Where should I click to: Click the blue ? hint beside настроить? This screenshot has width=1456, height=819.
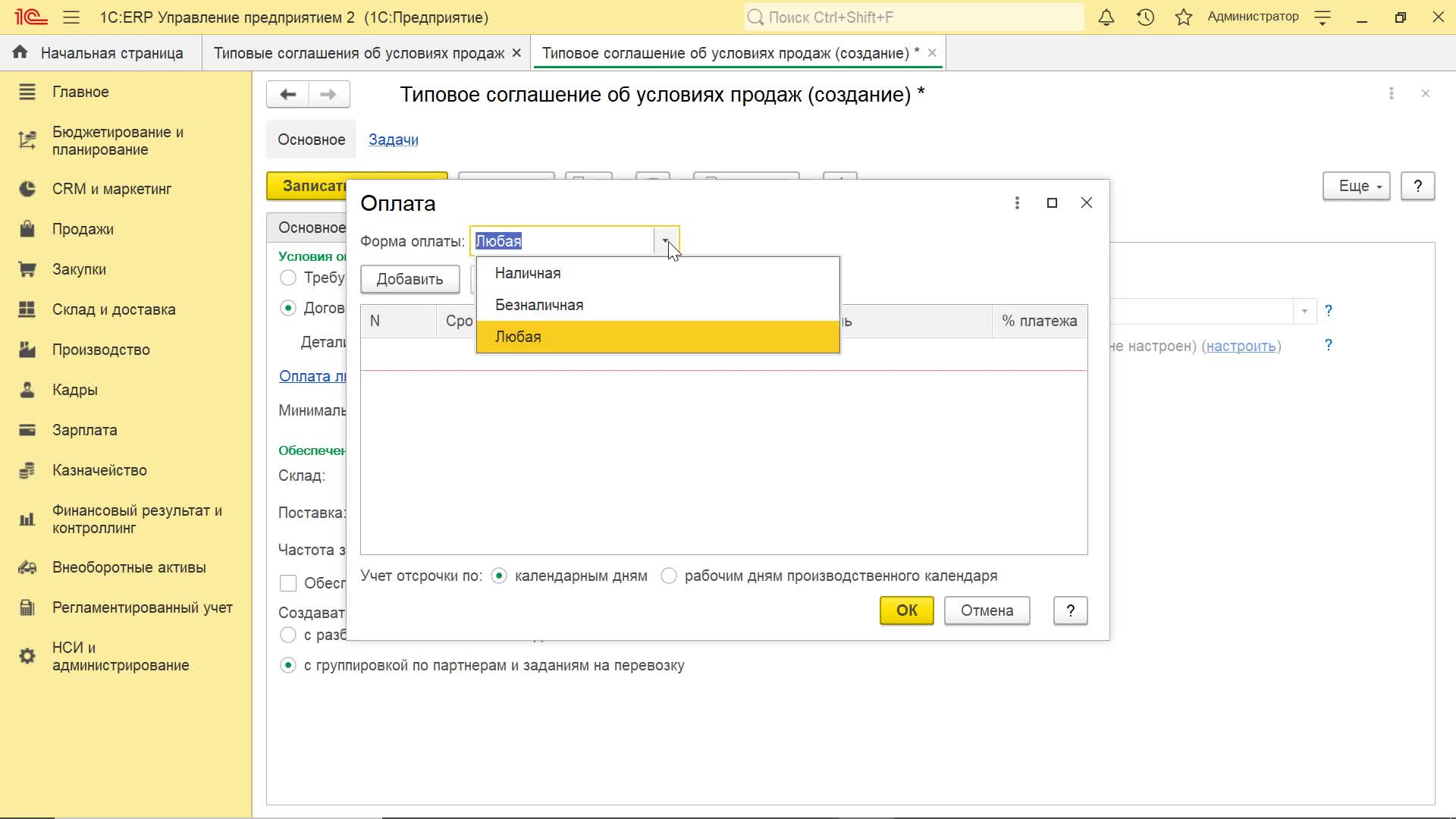[x=1328, y=345]
